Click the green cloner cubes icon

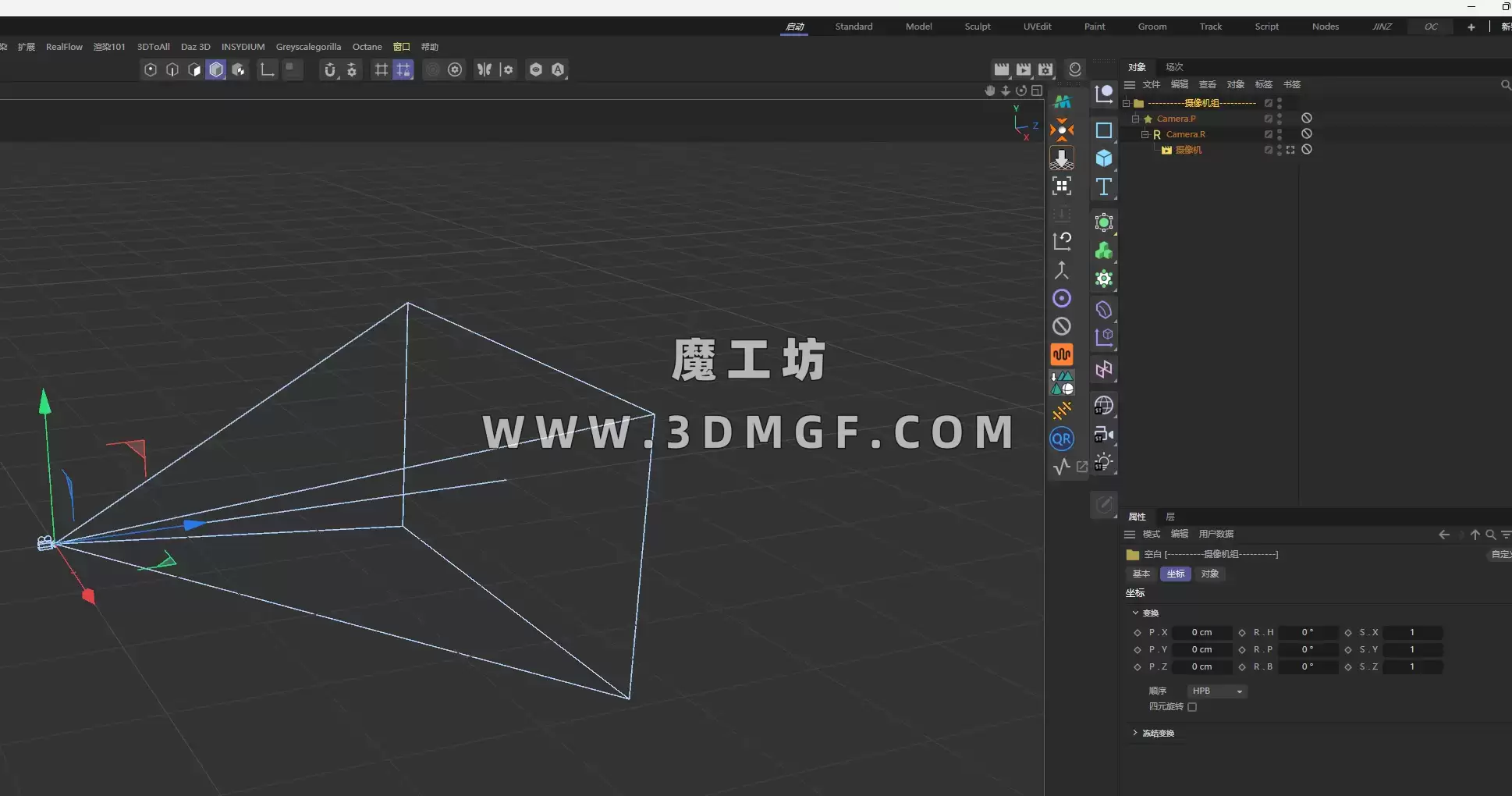[1104, 251]
